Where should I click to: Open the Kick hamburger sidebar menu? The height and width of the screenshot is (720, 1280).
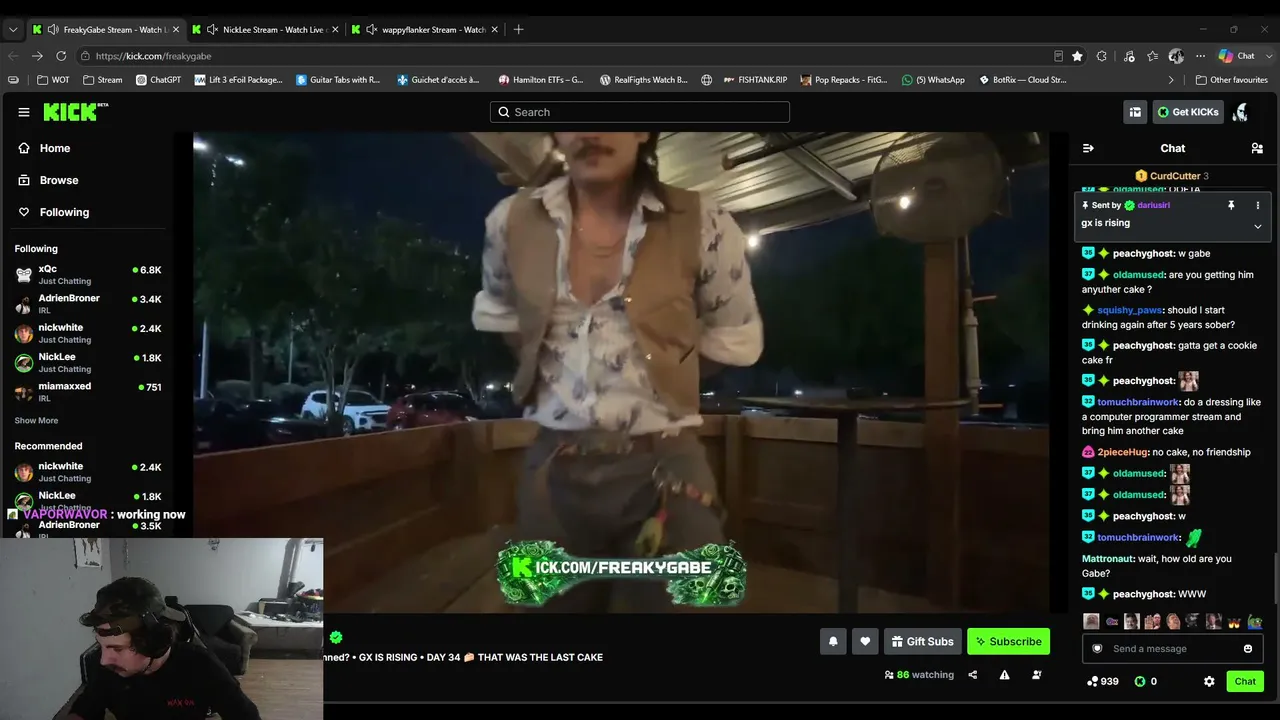24,112
